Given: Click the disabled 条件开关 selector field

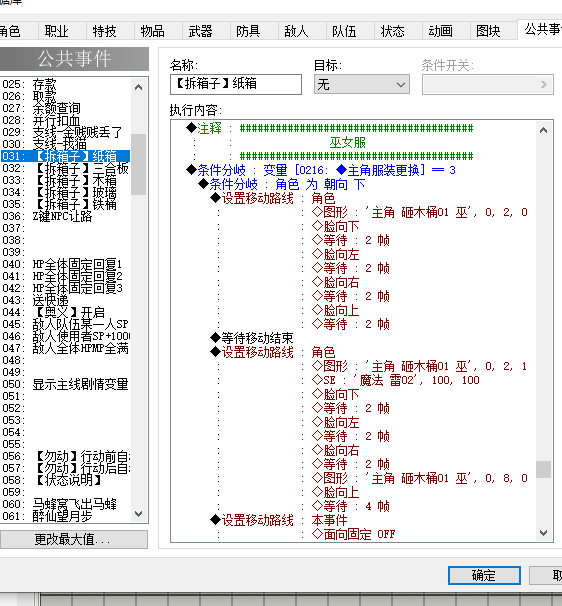Looking at the screenshot, I should pos(488,84).
